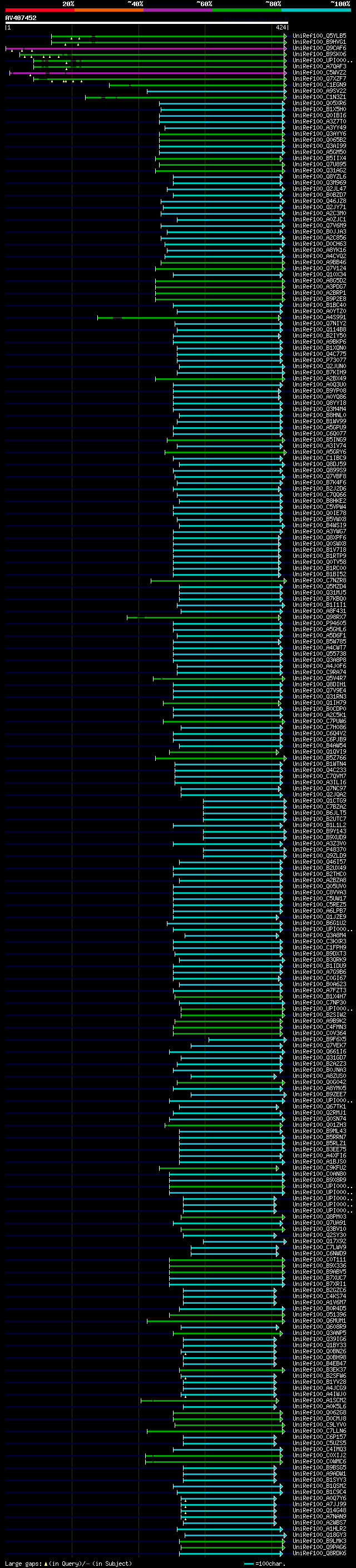Click hit label UniRef100_A8G5D2
Image resolution: width=356 pixels, height=1568 pixels.
tap(319, 280)
